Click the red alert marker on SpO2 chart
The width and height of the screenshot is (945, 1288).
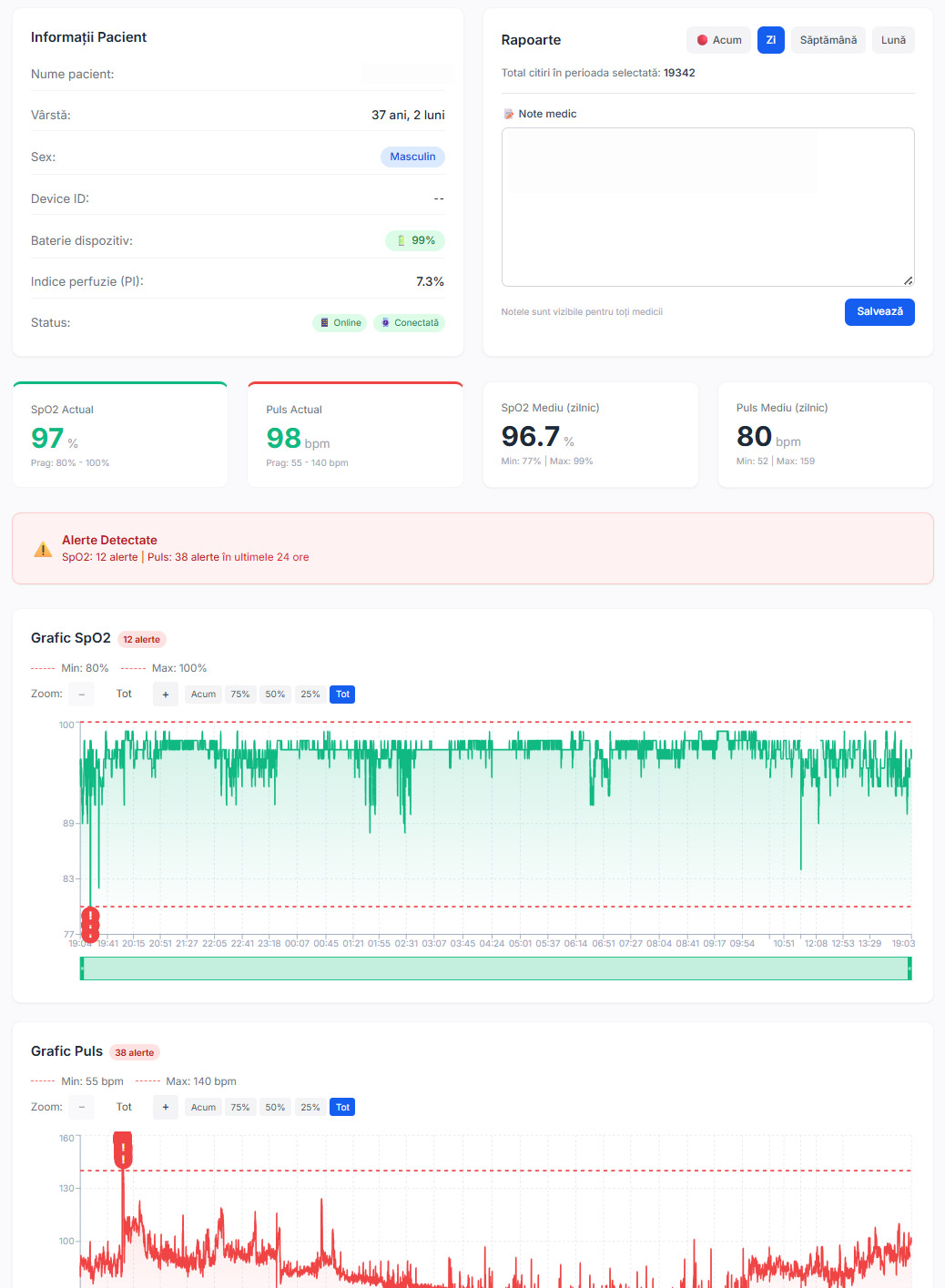coord(90,922)
